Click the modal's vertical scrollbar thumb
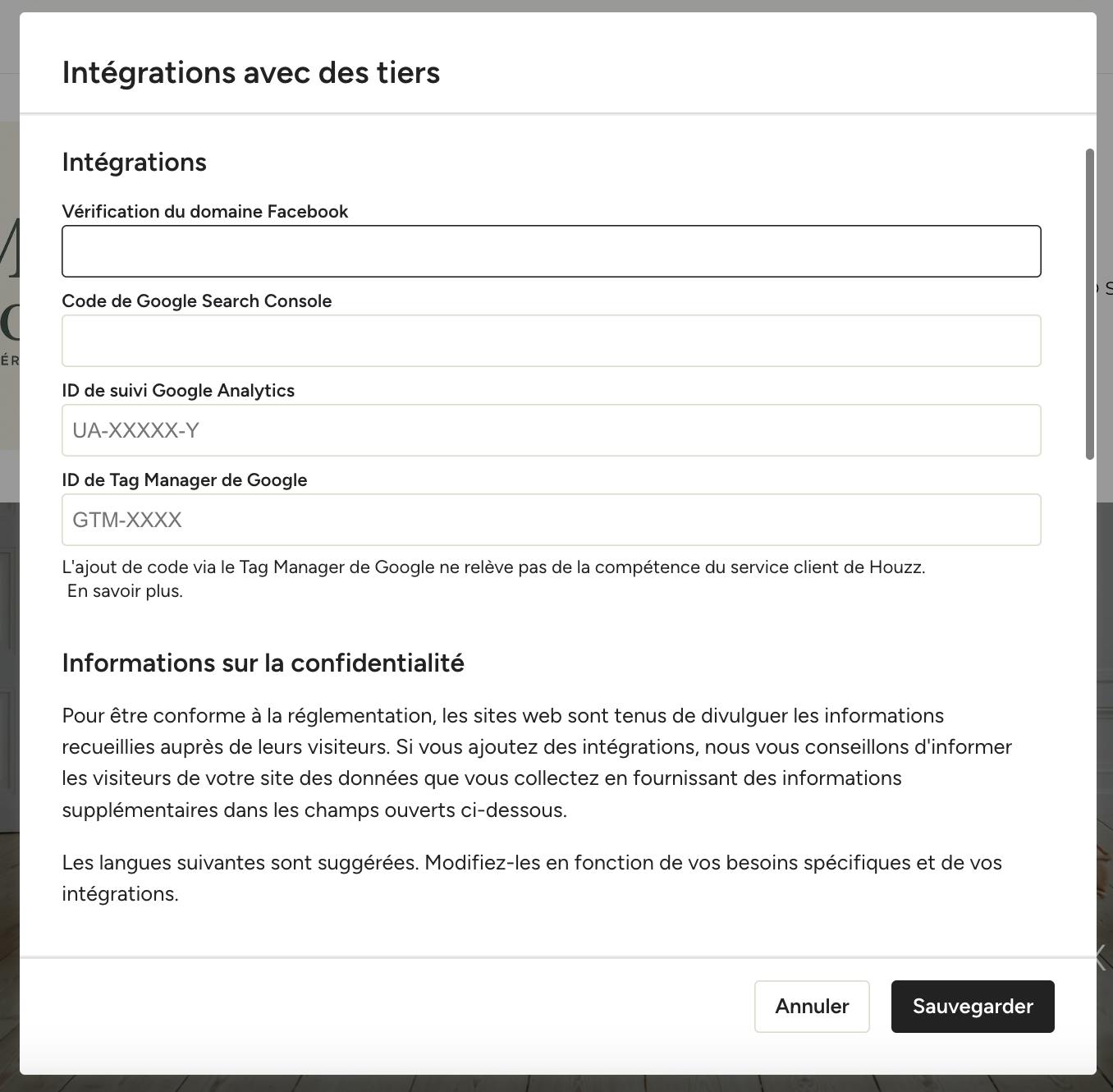Viewport: 1113px width, 1092px height. pos(1090,304)
